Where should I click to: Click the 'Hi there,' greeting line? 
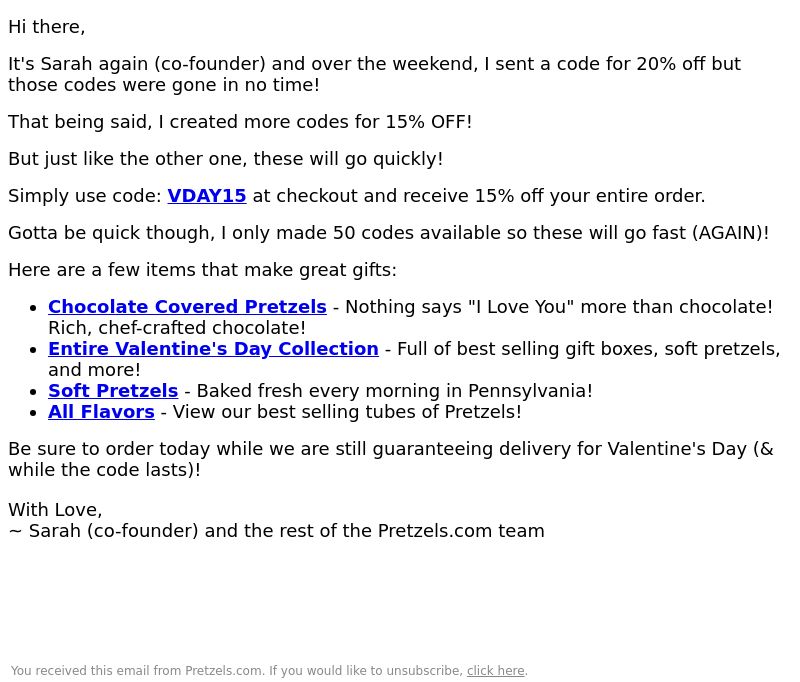coord(46,27)
